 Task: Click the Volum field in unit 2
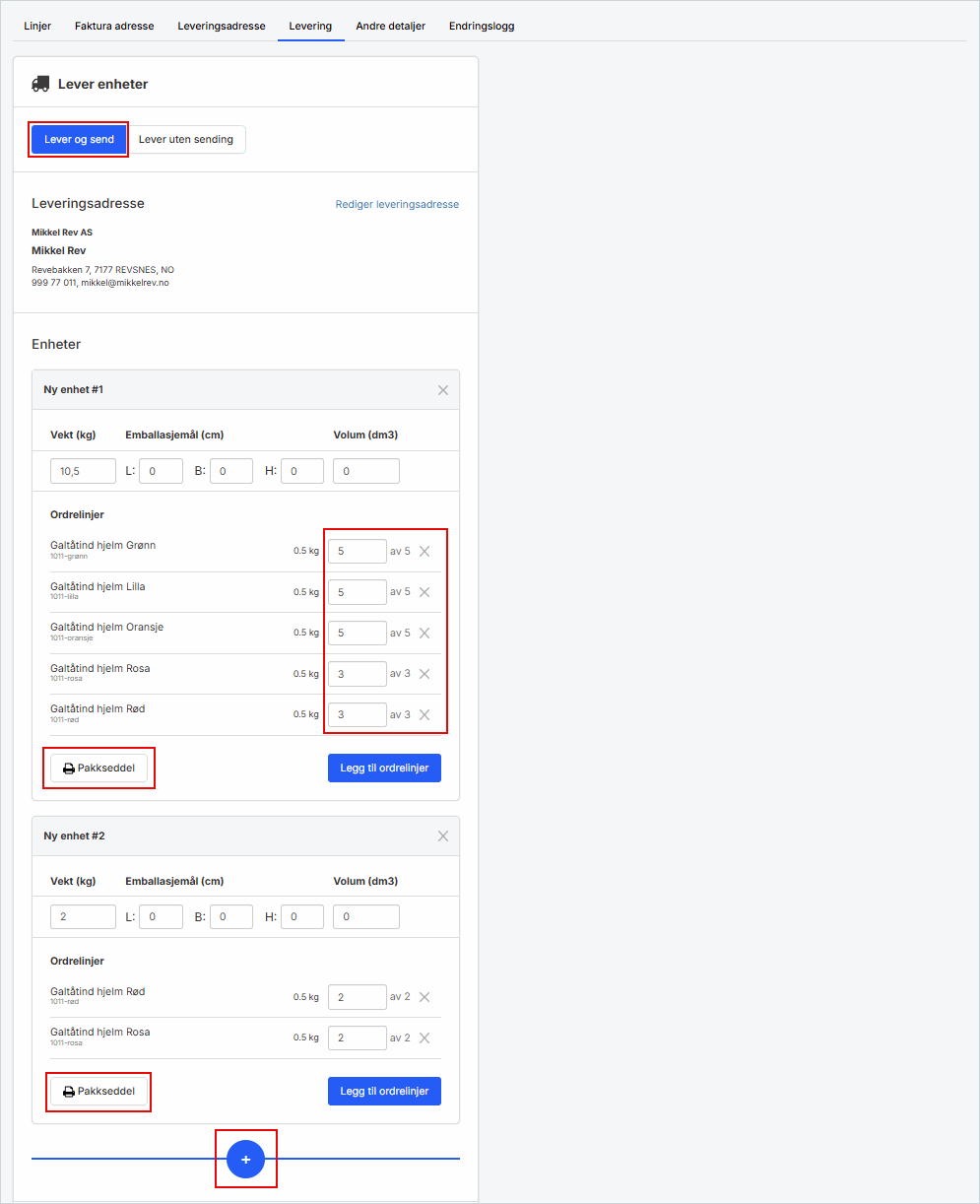click(x=365, y=917)
